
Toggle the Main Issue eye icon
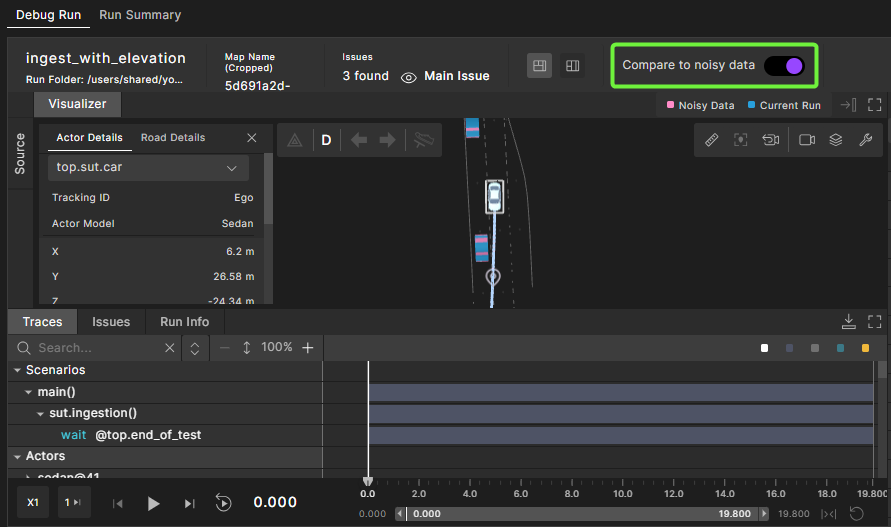tap(408, 77)
